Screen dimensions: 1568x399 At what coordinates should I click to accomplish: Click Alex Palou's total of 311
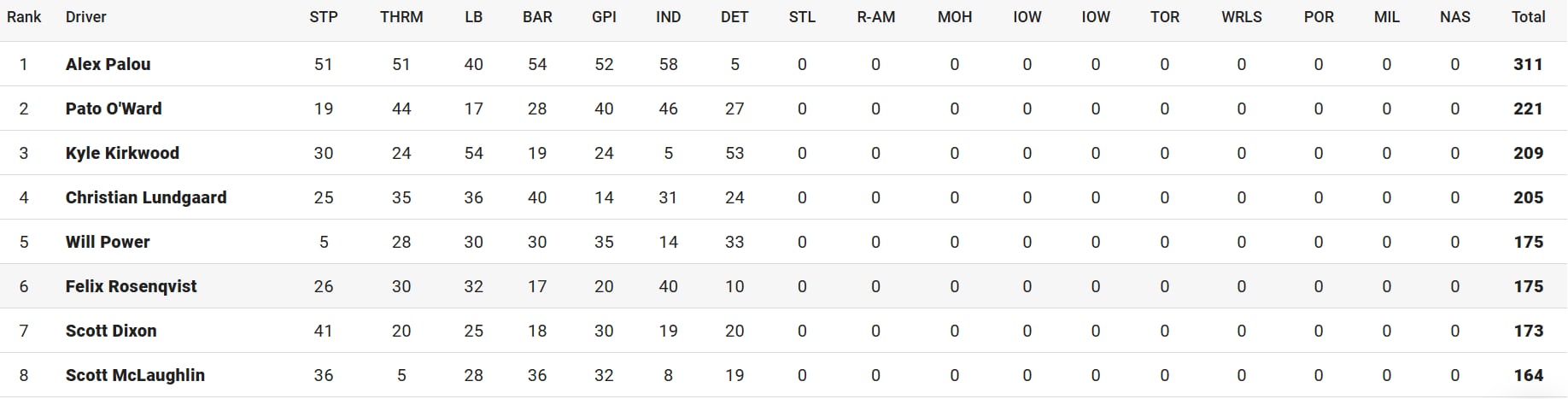point(1528,64)
